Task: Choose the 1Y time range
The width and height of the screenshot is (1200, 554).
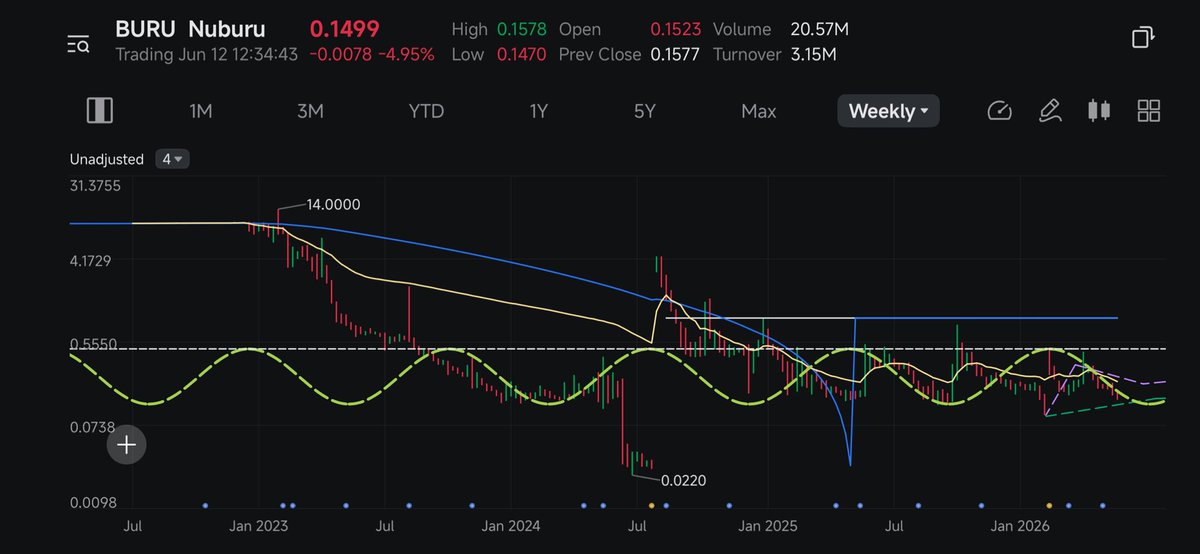Action: click(539, 111)
